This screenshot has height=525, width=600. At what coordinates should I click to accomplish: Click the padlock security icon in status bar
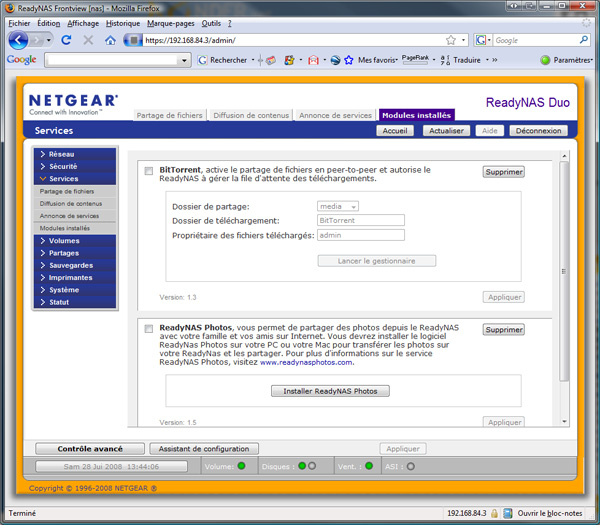click(x=494, y=513)
